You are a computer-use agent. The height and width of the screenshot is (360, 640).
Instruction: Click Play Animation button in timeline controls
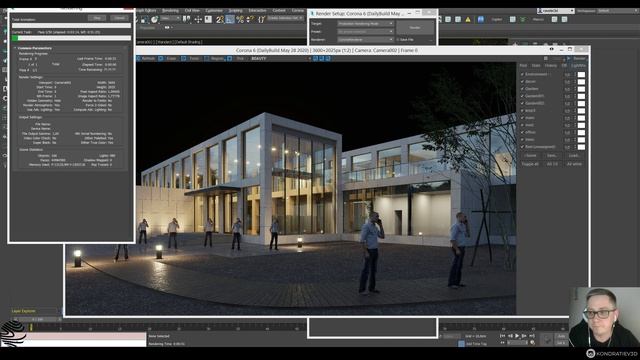click(x=517, y=336)
